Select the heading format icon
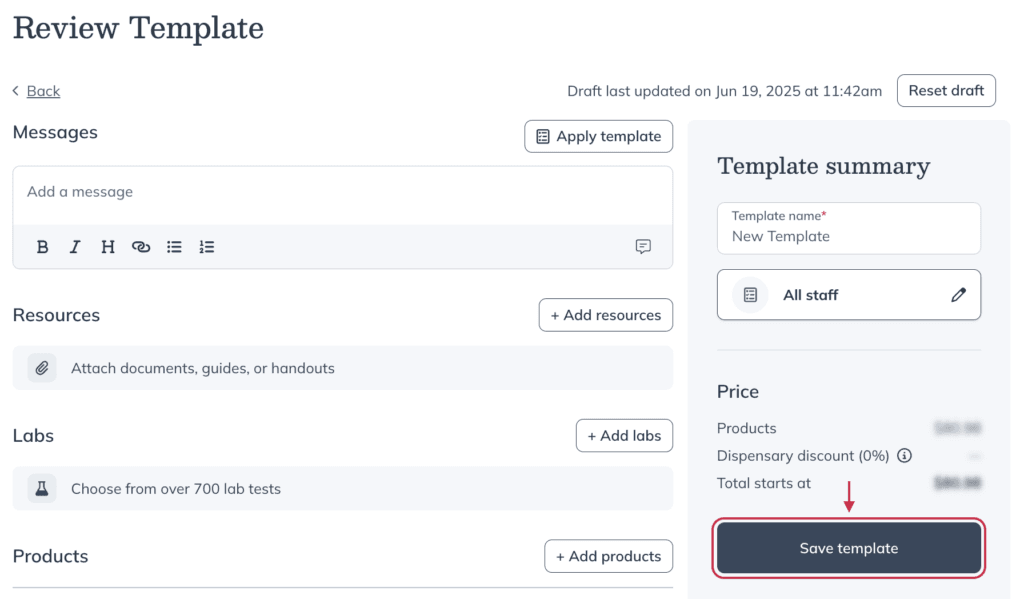The image size is (1024, 599). coord(108,247)
